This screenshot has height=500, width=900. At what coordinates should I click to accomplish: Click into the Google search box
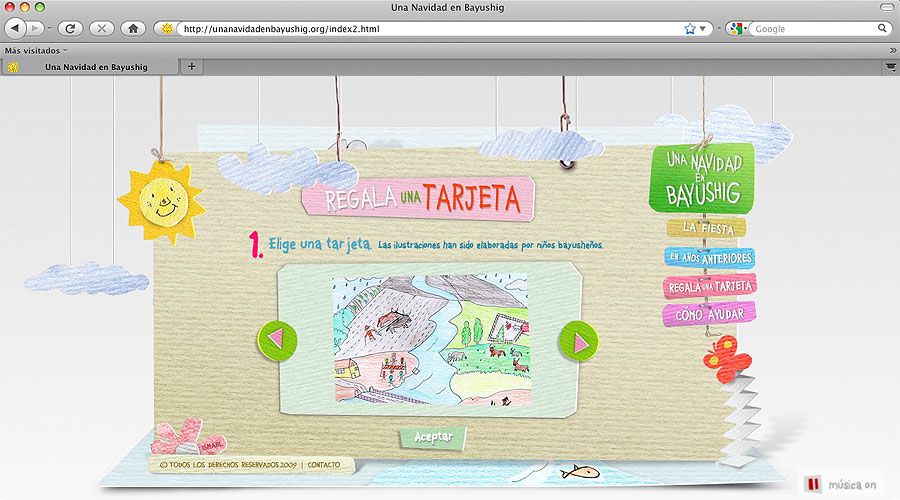(x=814, y=29)
